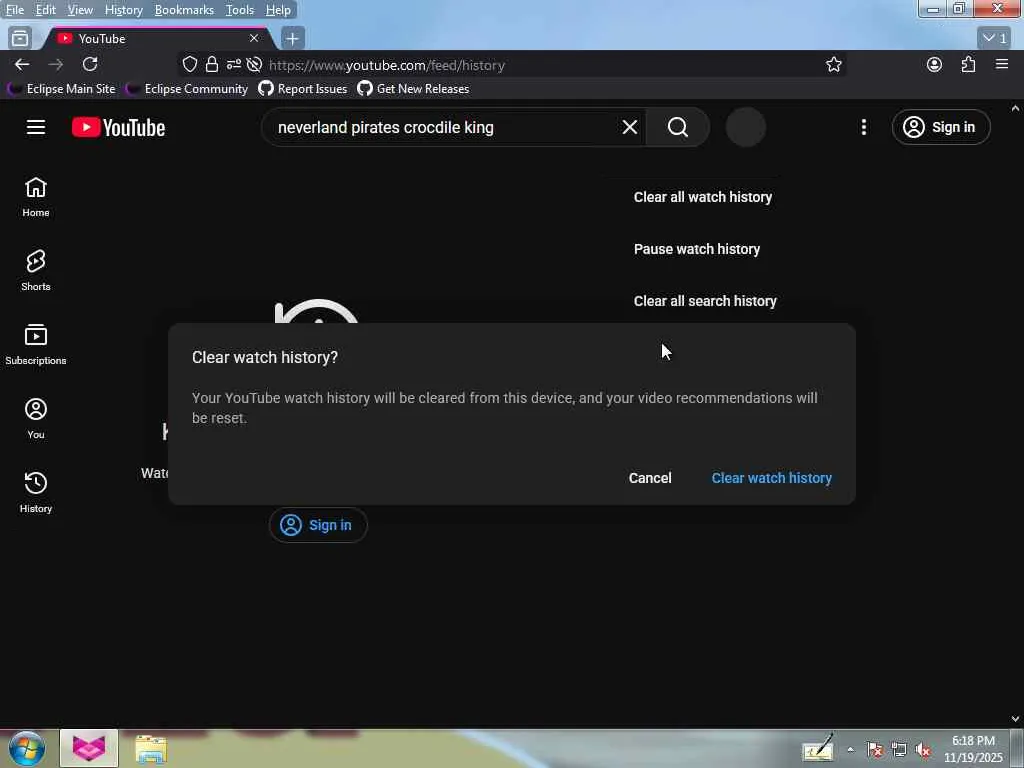Open YouTube settings three-dot menu
This screenshot has width=1024, height=768.
pos(863,127)
